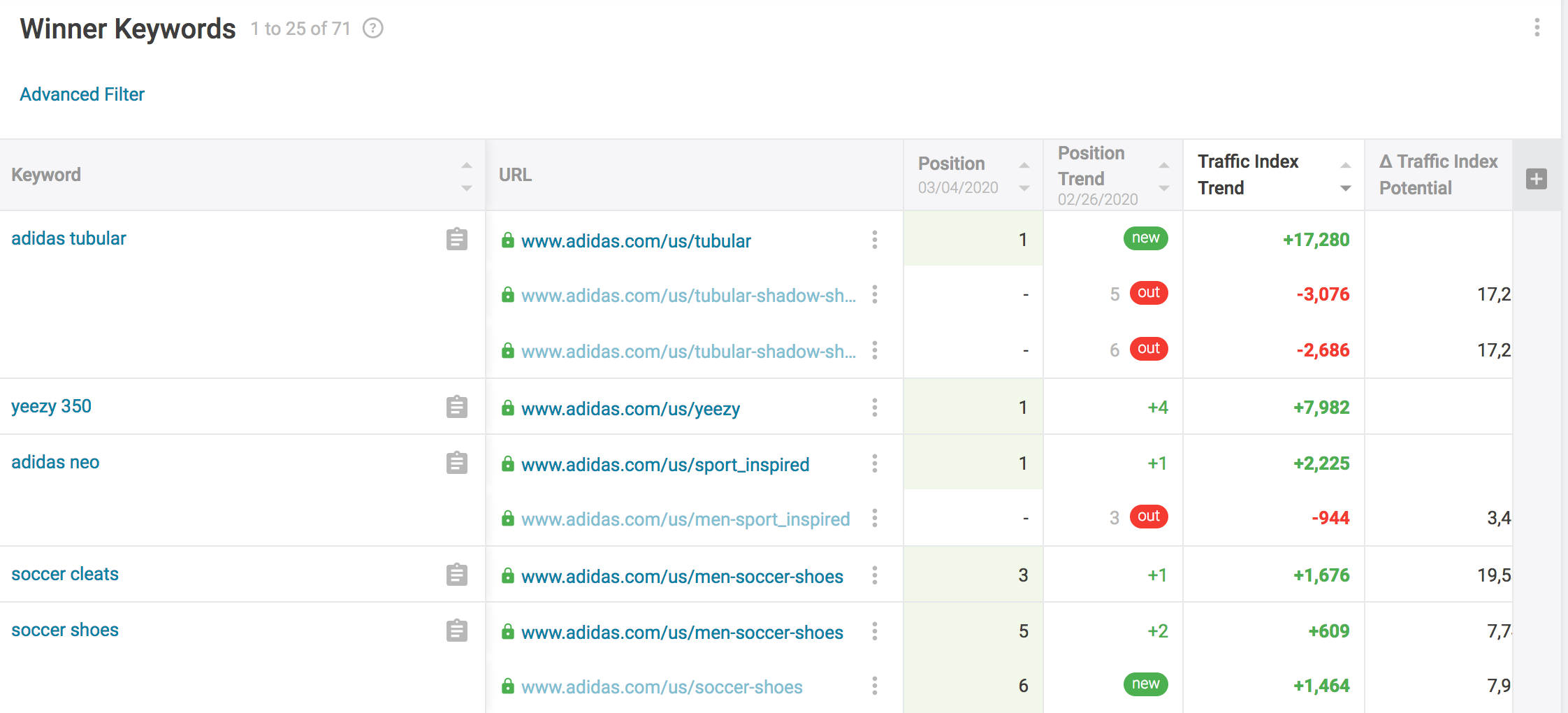Sort the Keyword column descending
The image size is (1568, 713).
pyautogui.click(x=467, y=188)
